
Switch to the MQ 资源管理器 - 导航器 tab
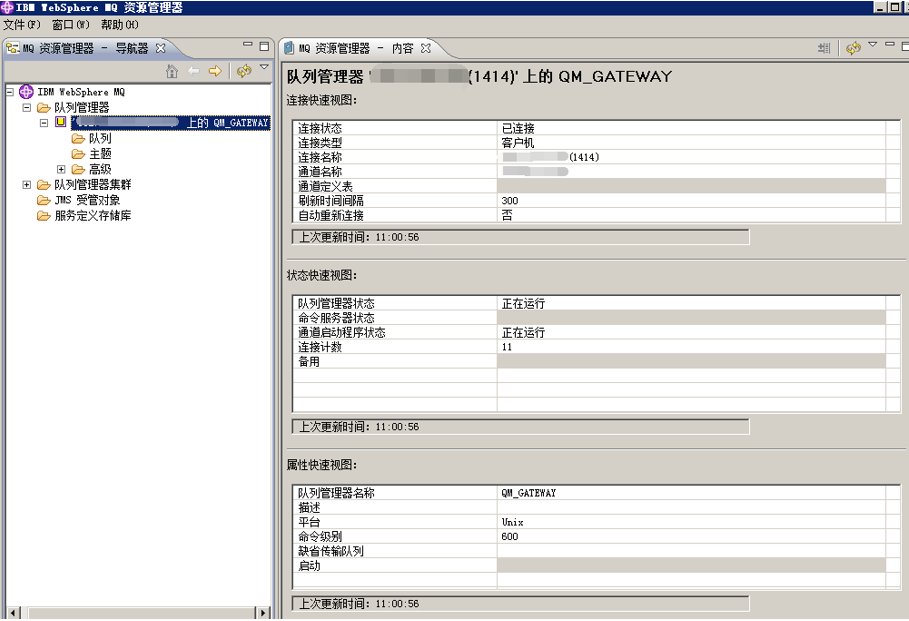click(x=86, y=48)
